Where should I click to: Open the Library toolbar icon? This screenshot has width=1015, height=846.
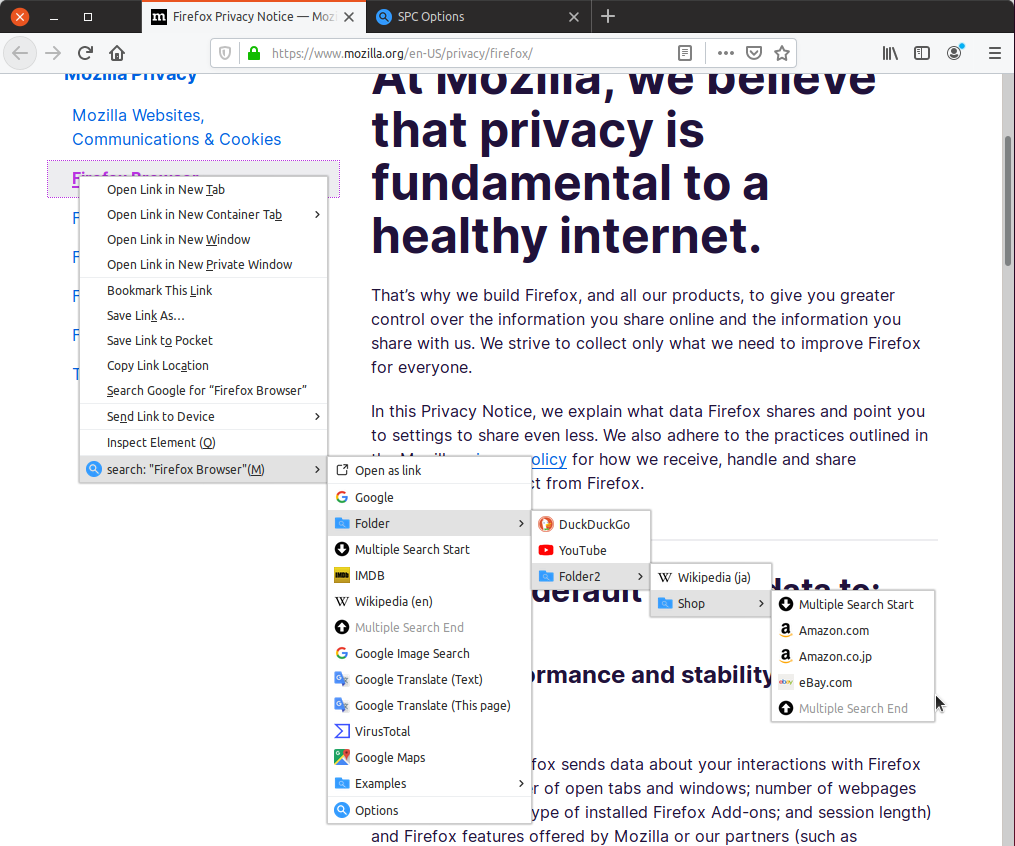click(890, 53)
